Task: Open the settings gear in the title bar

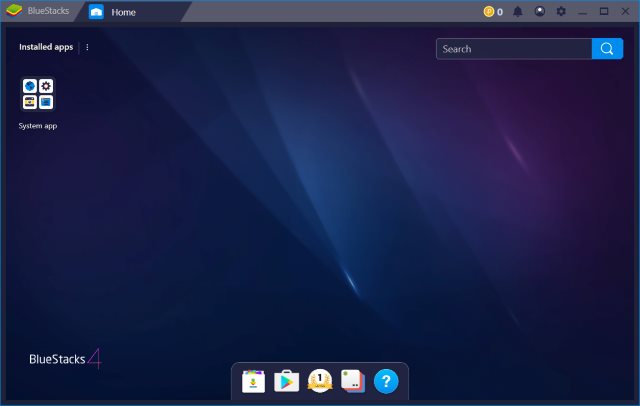Action: point(561,12)
